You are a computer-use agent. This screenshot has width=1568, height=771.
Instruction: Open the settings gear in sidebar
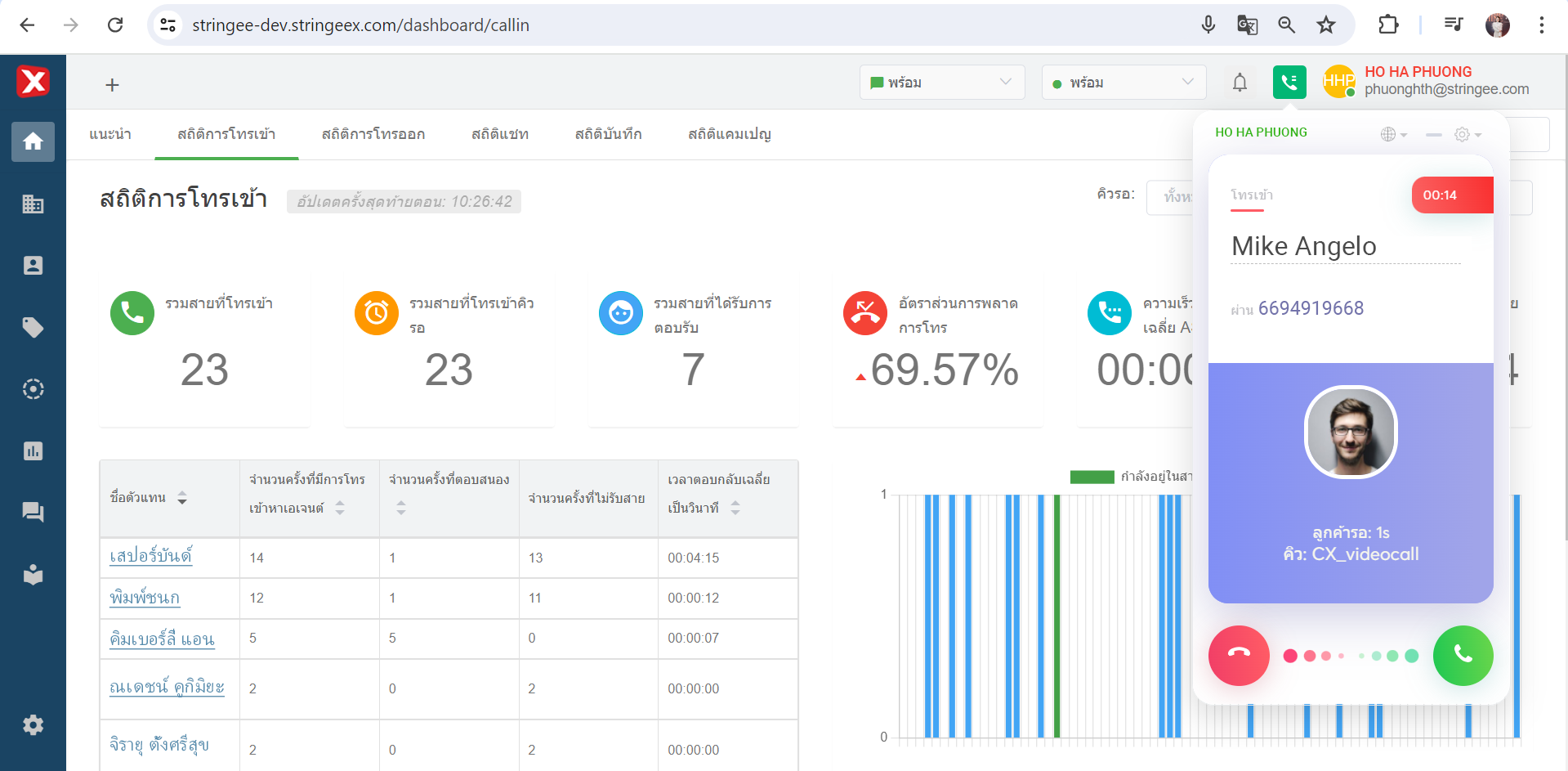tap(33, 725)
